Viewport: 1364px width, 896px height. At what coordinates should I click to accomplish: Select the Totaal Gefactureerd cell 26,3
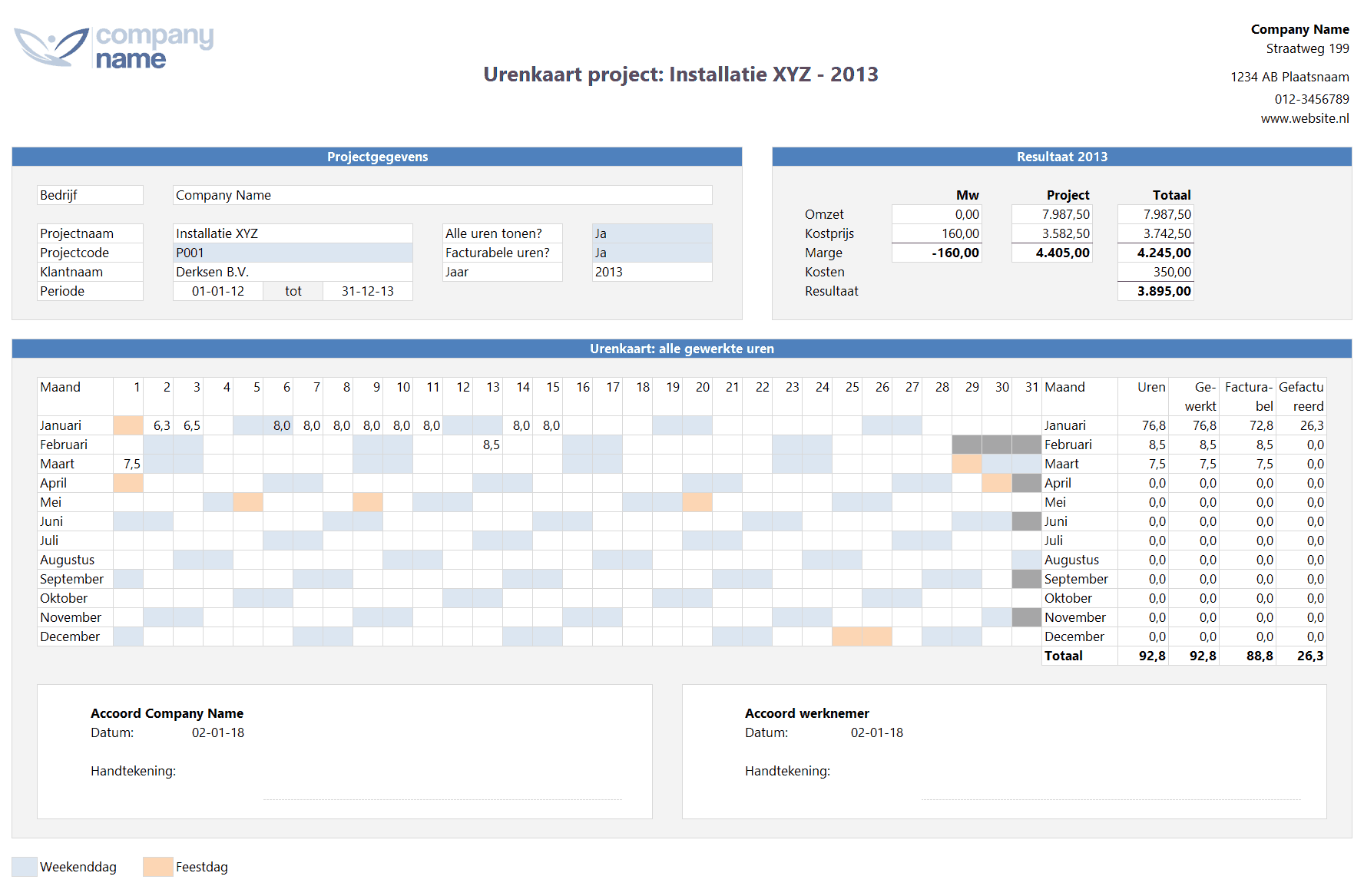coord(1301,656)
